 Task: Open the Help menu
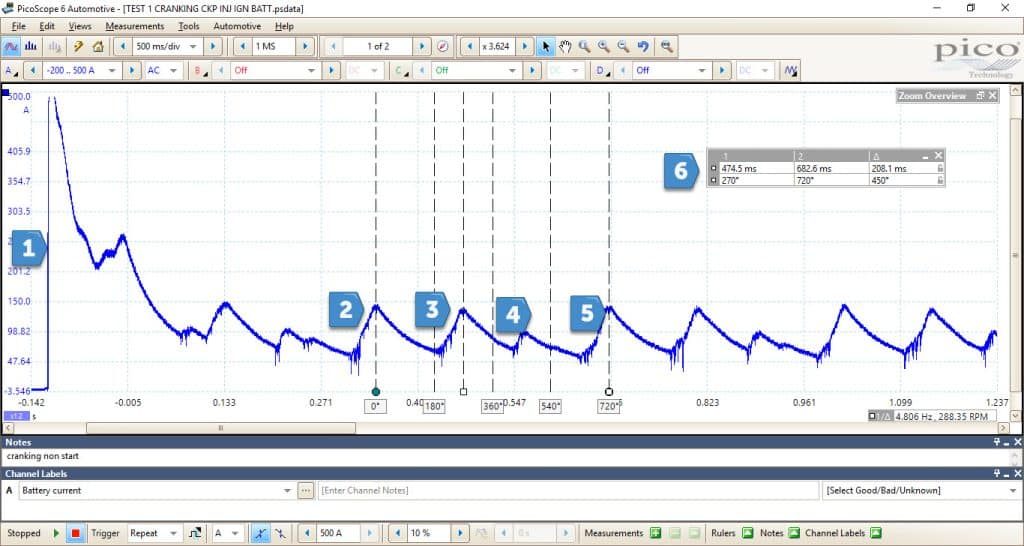click(x=284, y=26)
